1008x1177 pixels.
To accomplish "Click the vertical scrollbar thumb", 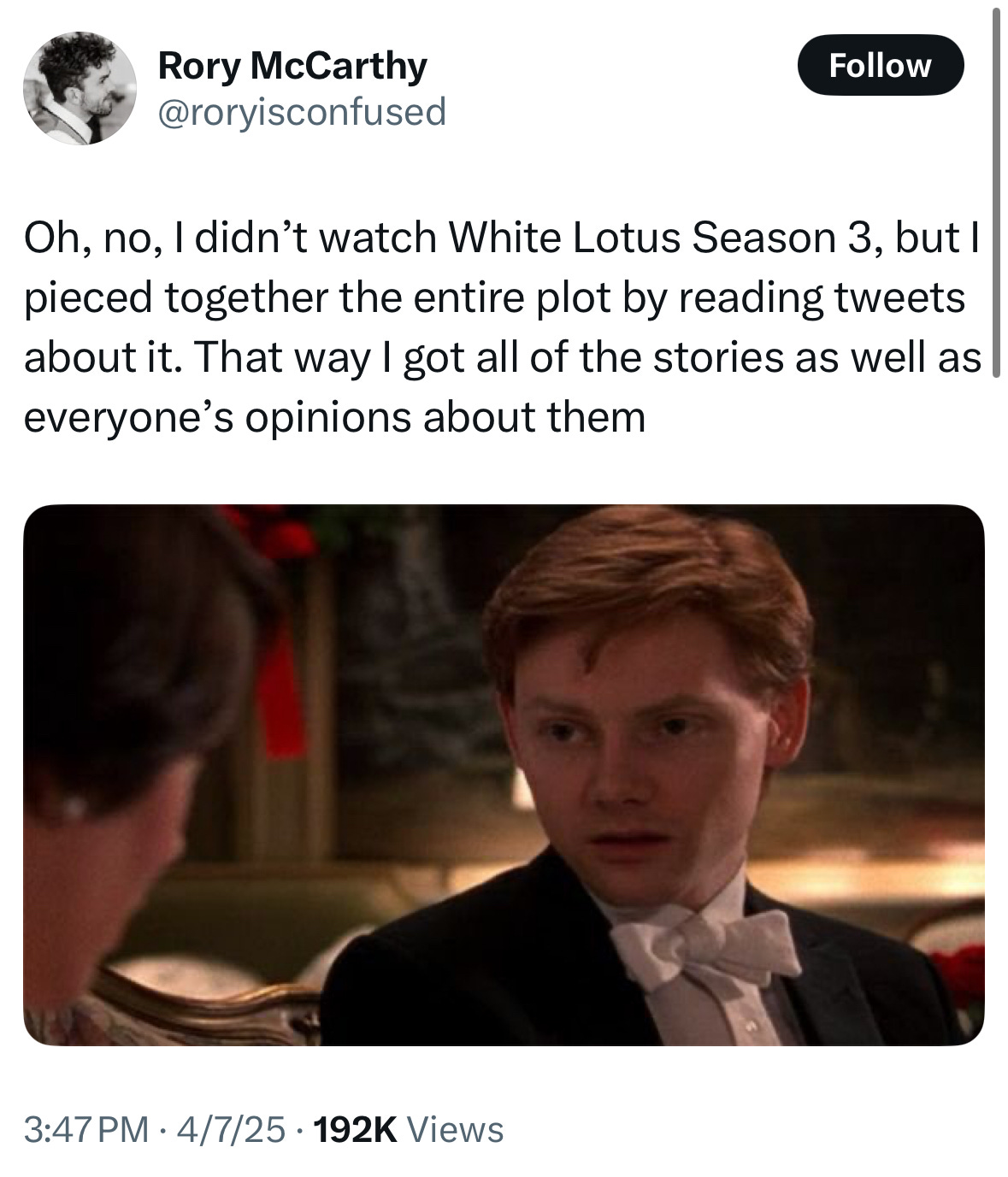I will click(994, 192).
